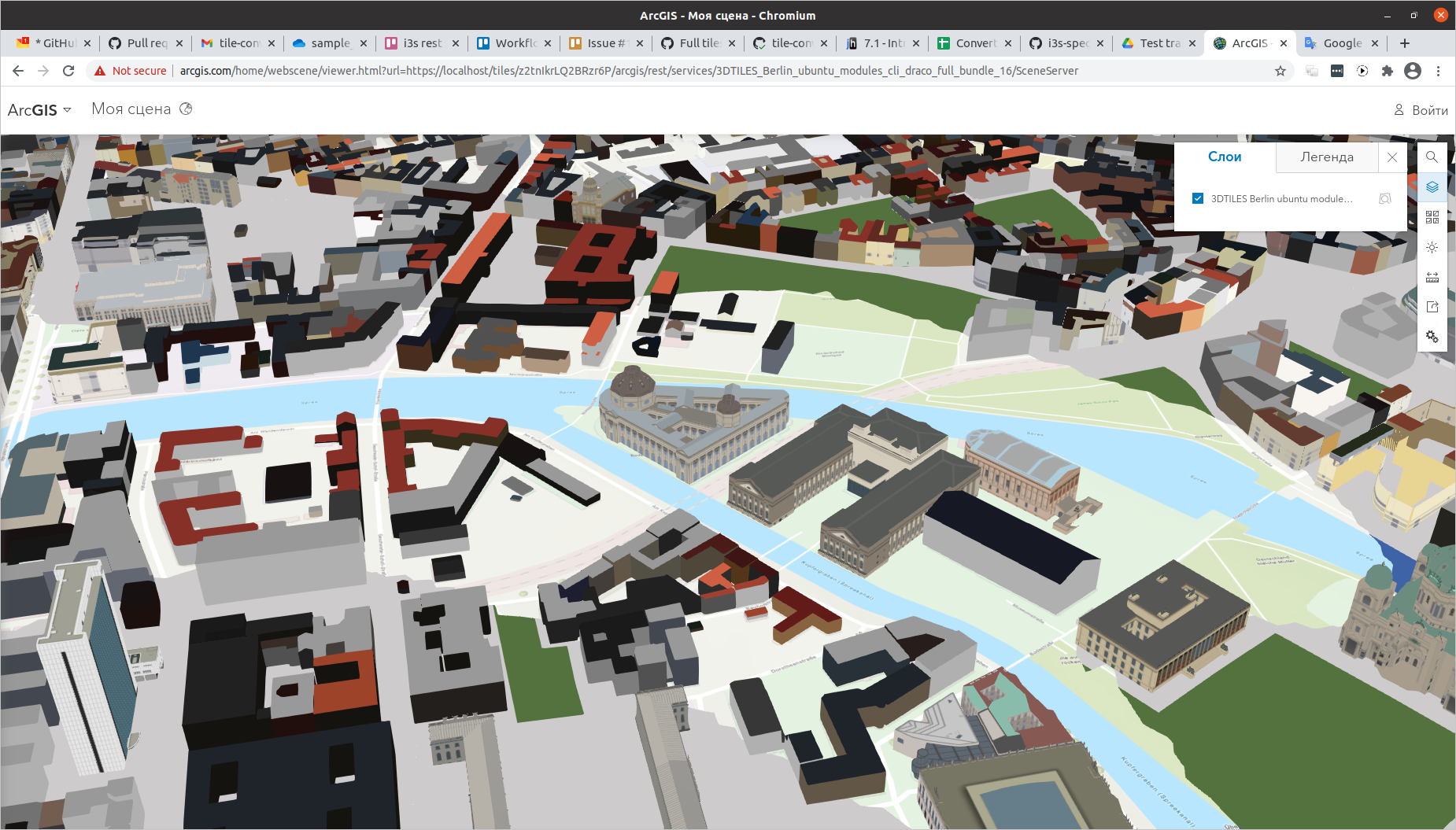This screenshot has height=830, width=1456.
Task: Switch to the Легенда tab
Action: click(1327, 157)
